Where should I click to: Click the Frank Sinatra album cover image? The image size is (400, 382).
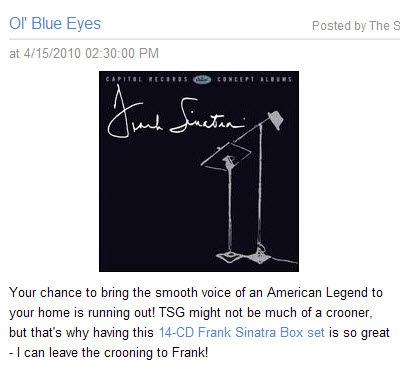(x=199, y=171)
